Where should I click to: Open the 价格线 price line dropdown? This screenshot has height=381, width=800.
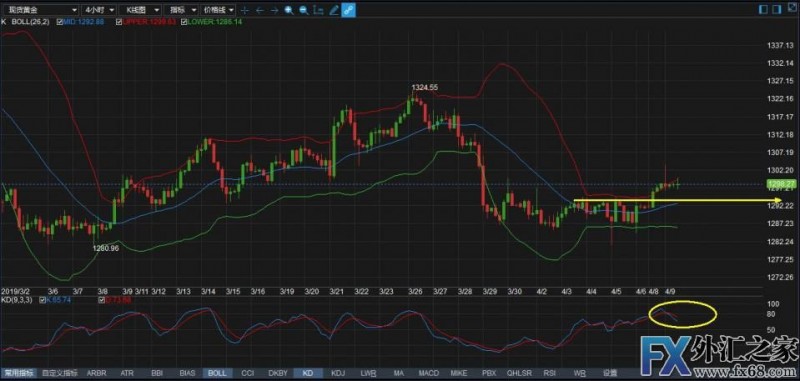click(x=219, y=10)
